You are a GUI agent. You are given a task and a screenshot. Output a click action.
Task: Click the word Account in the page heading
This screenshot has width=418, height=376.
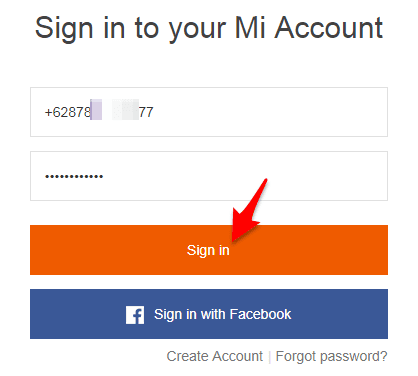[x=329, y=28]
